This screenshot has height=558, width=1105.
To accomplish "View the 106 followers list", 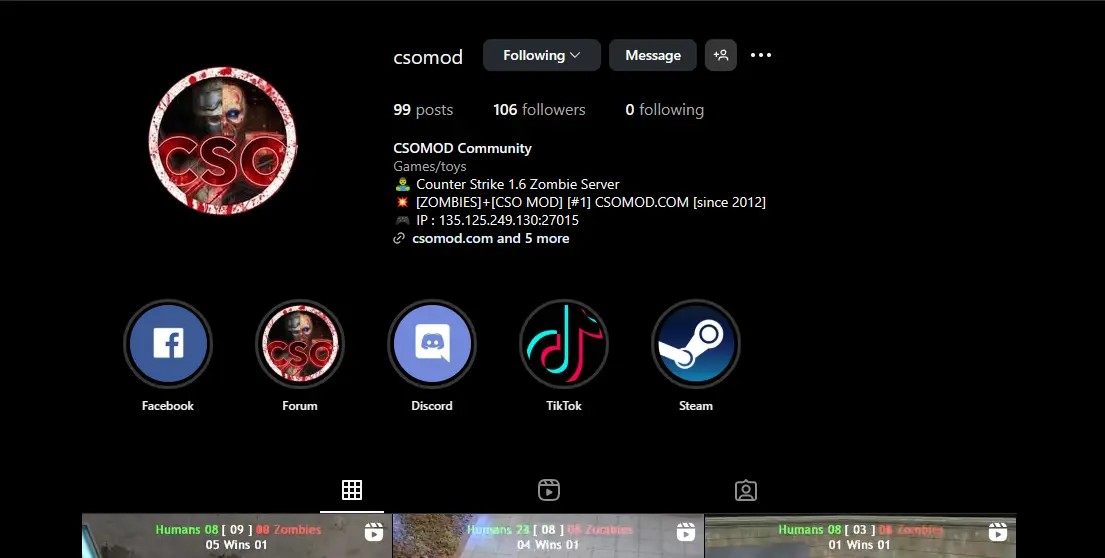I will [539, 110].
